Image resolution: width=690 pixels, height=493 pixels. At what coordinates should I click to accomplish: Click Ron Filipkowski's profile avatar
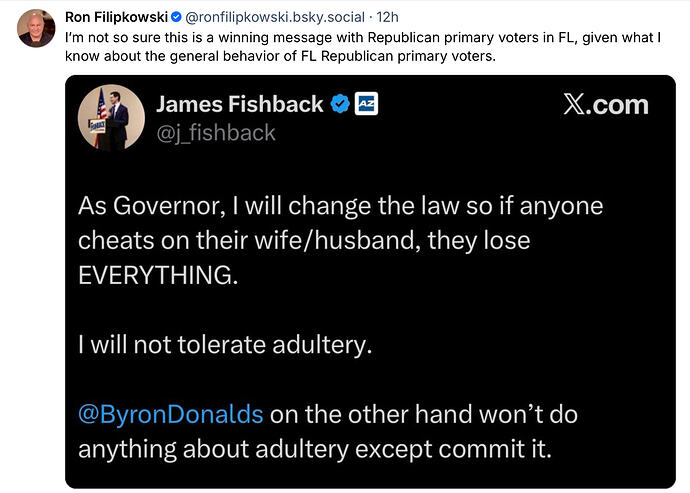[x=36, y=29]
